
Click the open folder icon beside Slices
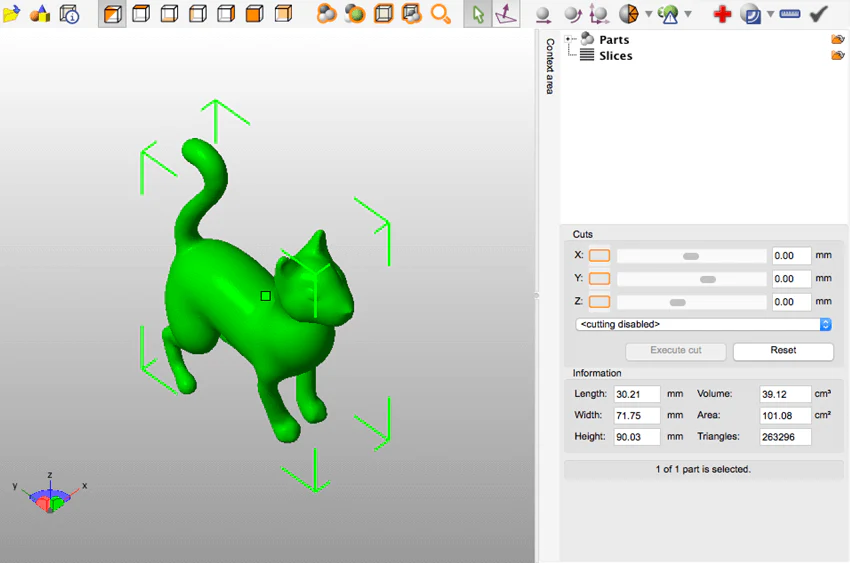pyautogui.click(x=838, y=55)
